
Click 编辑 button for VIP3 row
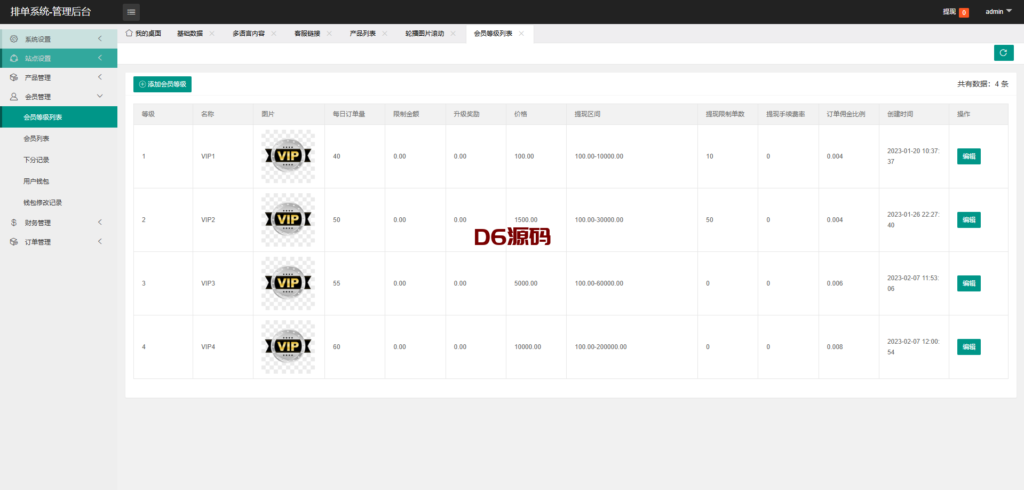(x=968, y=284)
